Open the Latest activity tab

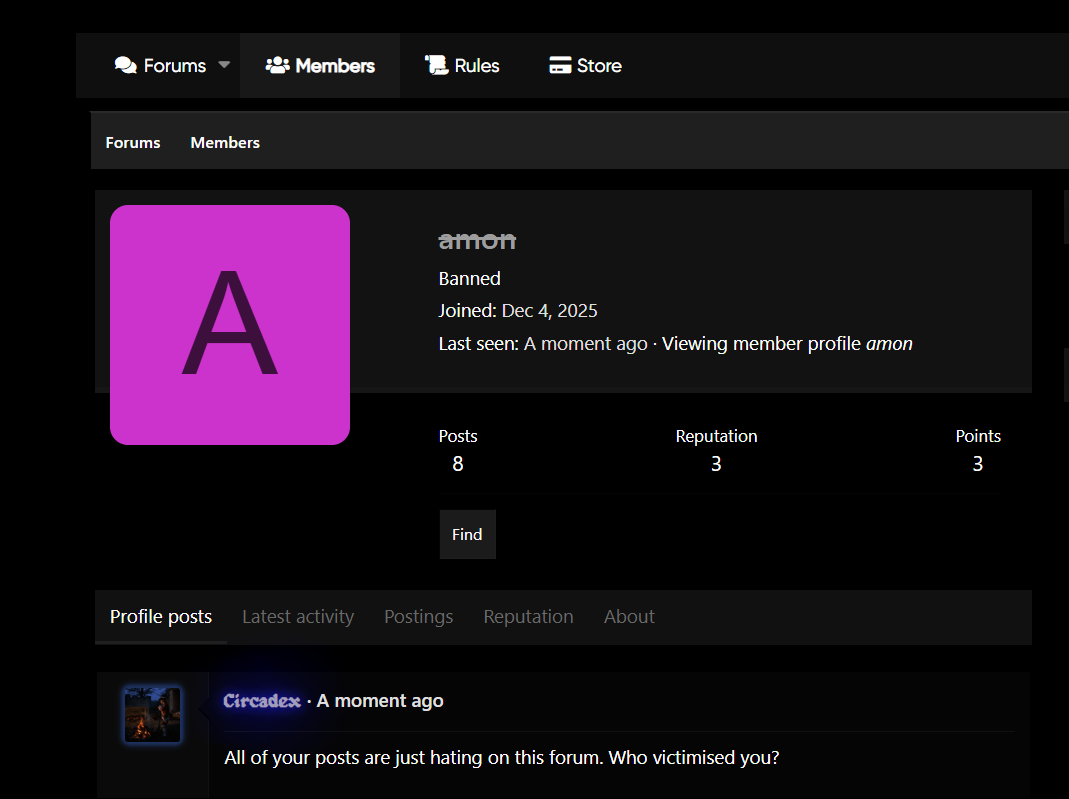(x=298, y=617)
